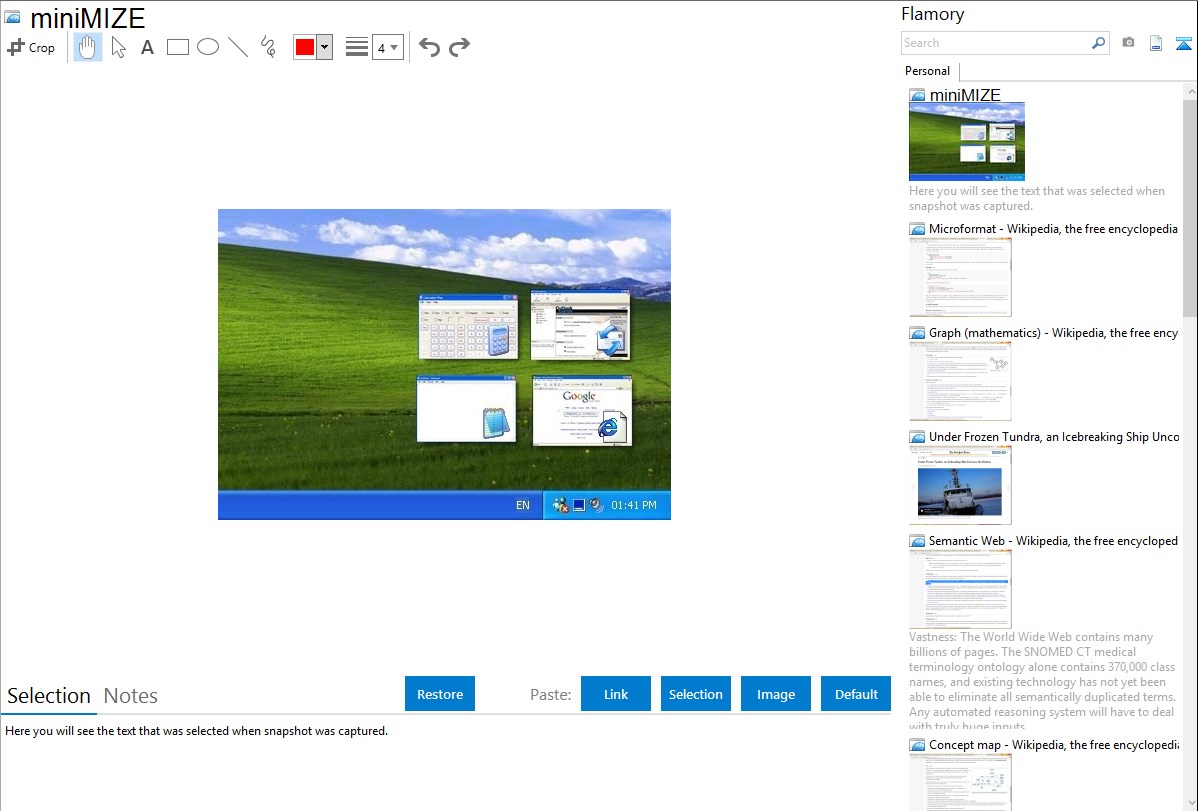Expand the line width dropdown showing 4

click(388, 47)
